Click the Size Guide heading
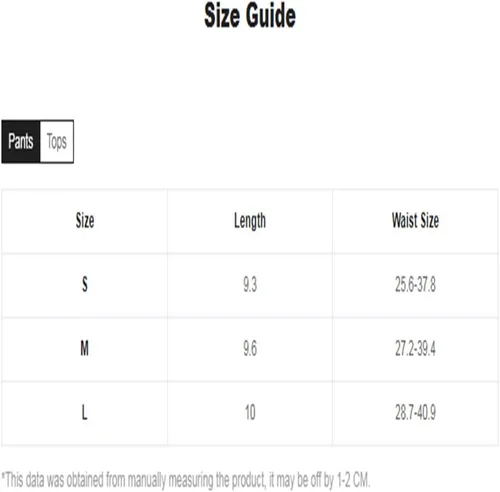 pyautogui.click(x=250, y=16)
